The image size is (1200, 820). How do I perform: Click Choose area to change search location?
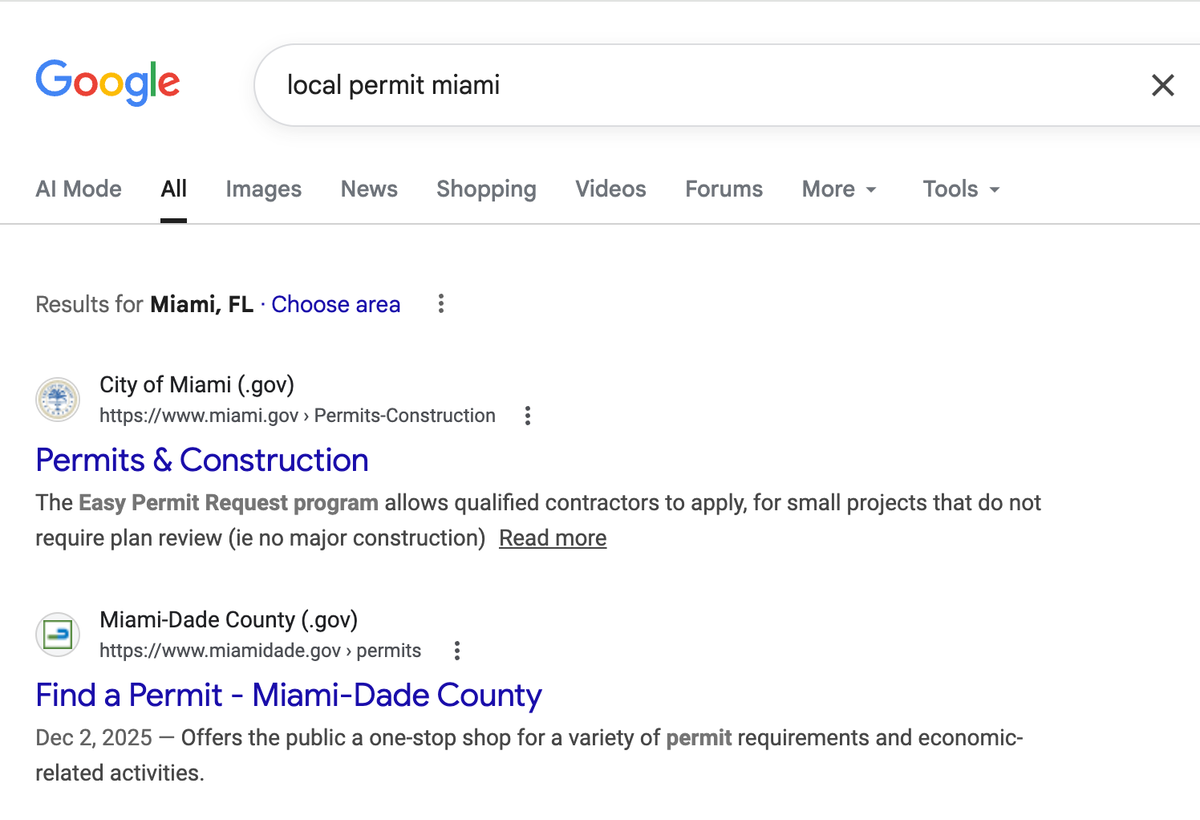coord(335,304)
